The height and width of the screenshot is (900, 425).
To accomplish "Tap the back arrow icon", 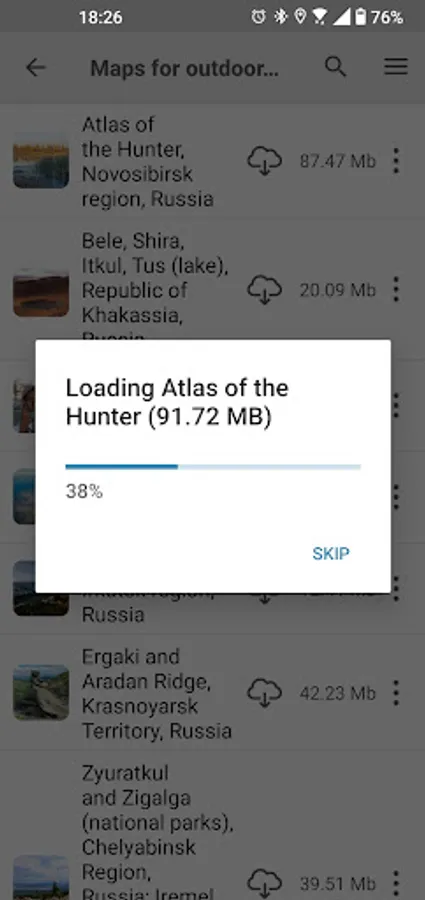I will pos(36,68).
